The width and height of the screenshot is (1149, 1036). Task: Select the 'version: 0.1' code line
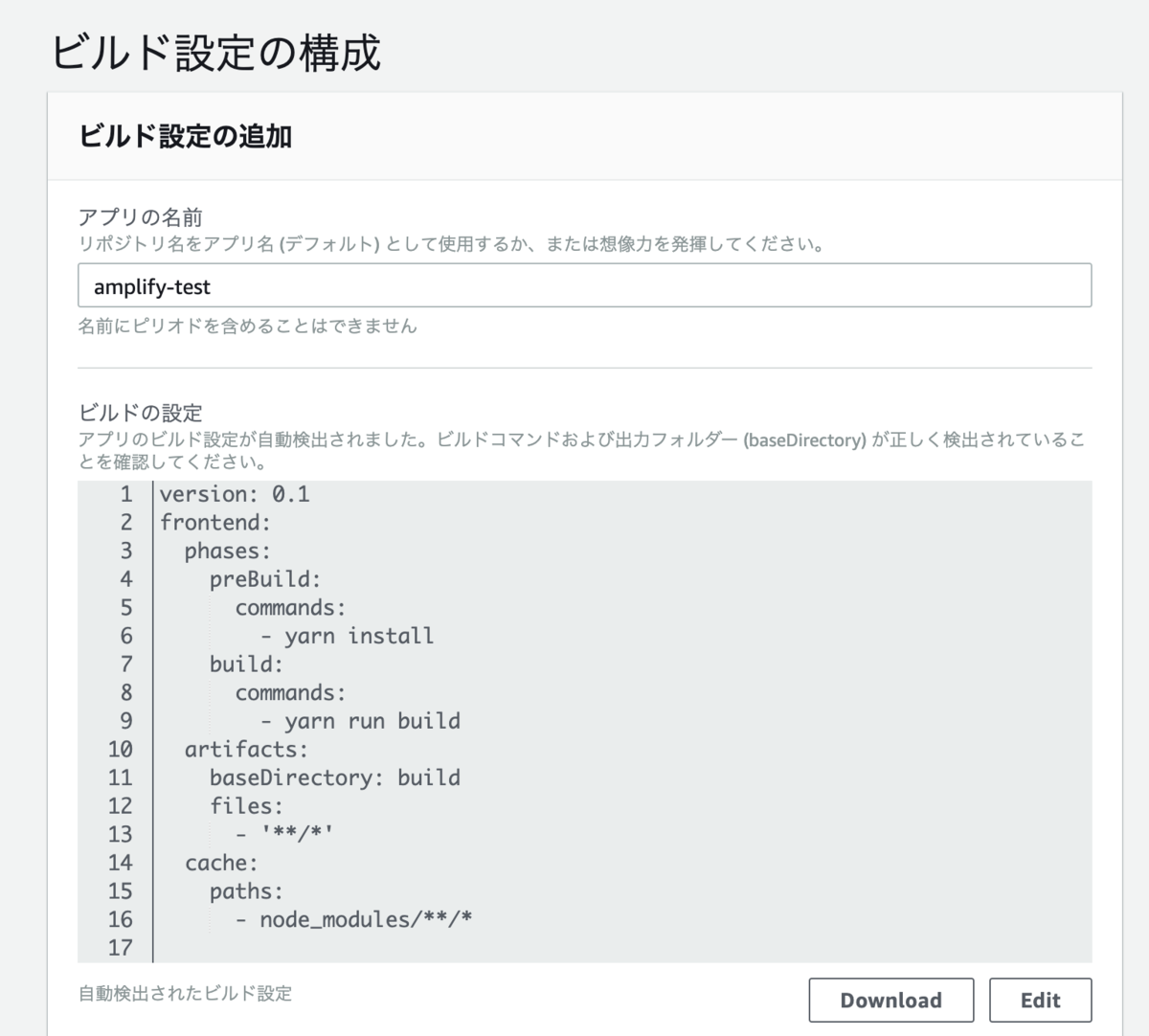(x=235, y=494)
